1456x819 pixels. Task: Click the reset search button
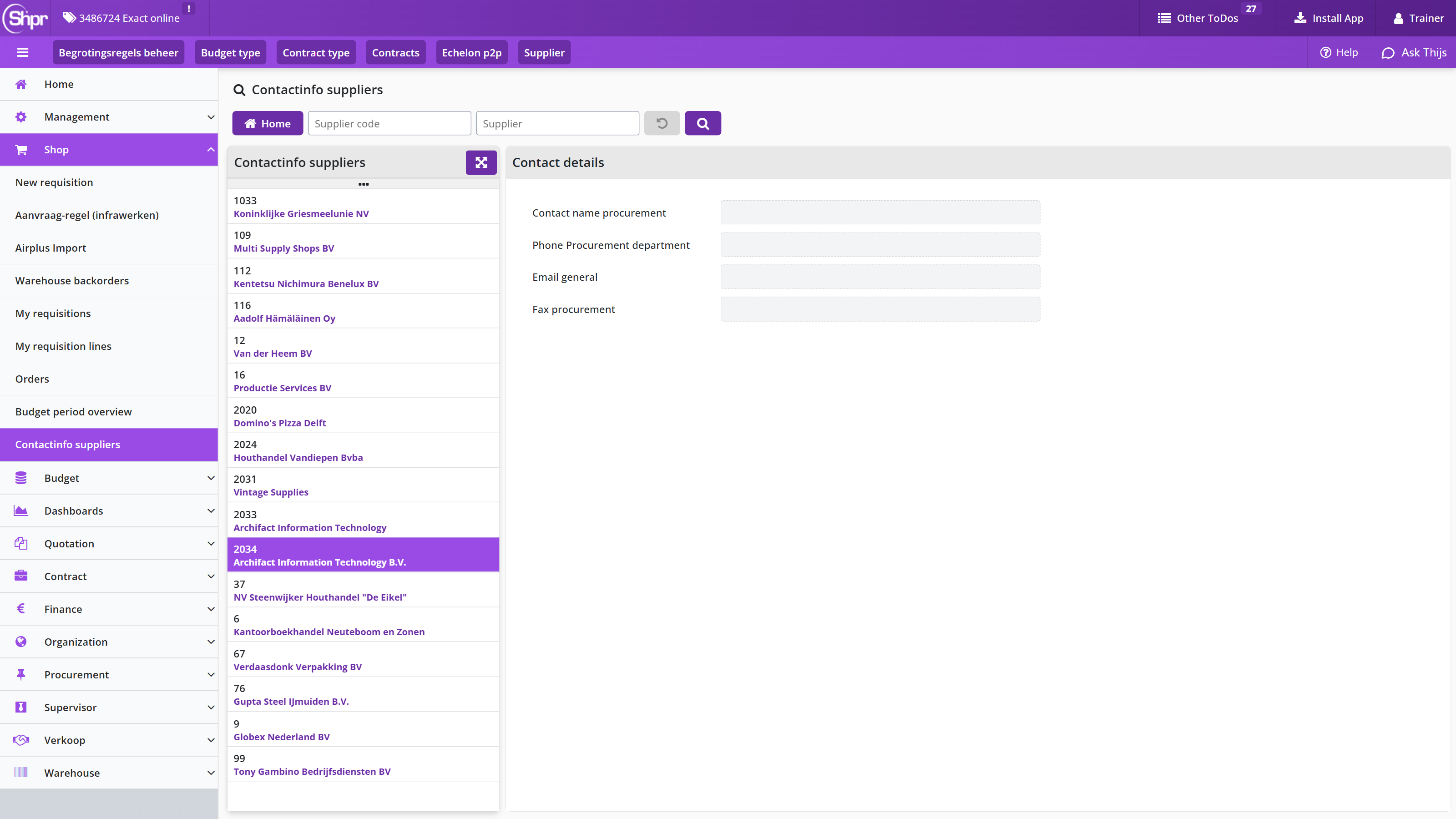click(662, 123)
